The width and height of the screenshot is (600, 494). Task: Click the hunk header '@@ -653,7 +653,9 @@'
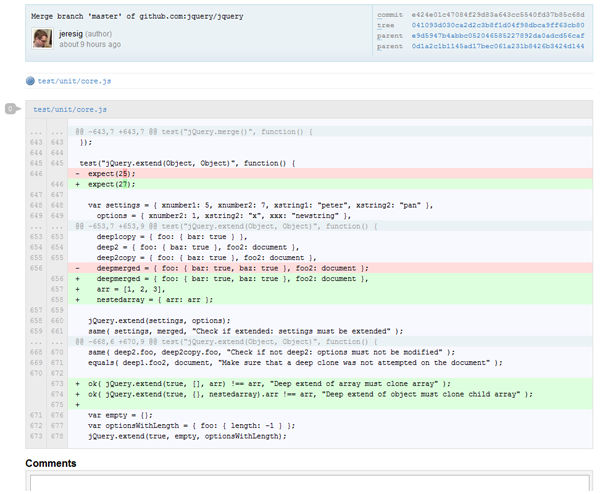pos(330,226)
